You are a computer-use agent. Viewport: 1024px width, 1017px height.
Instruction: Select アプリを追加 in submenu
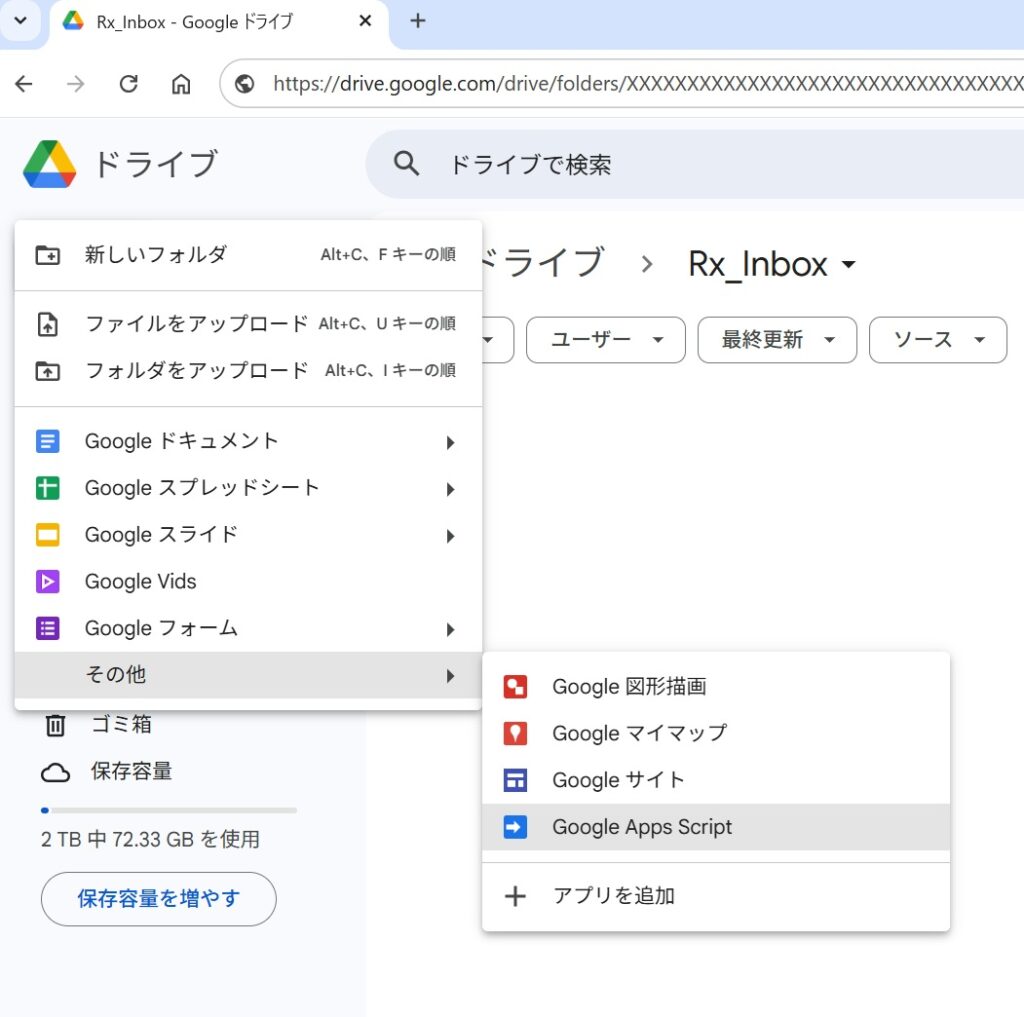613,896
